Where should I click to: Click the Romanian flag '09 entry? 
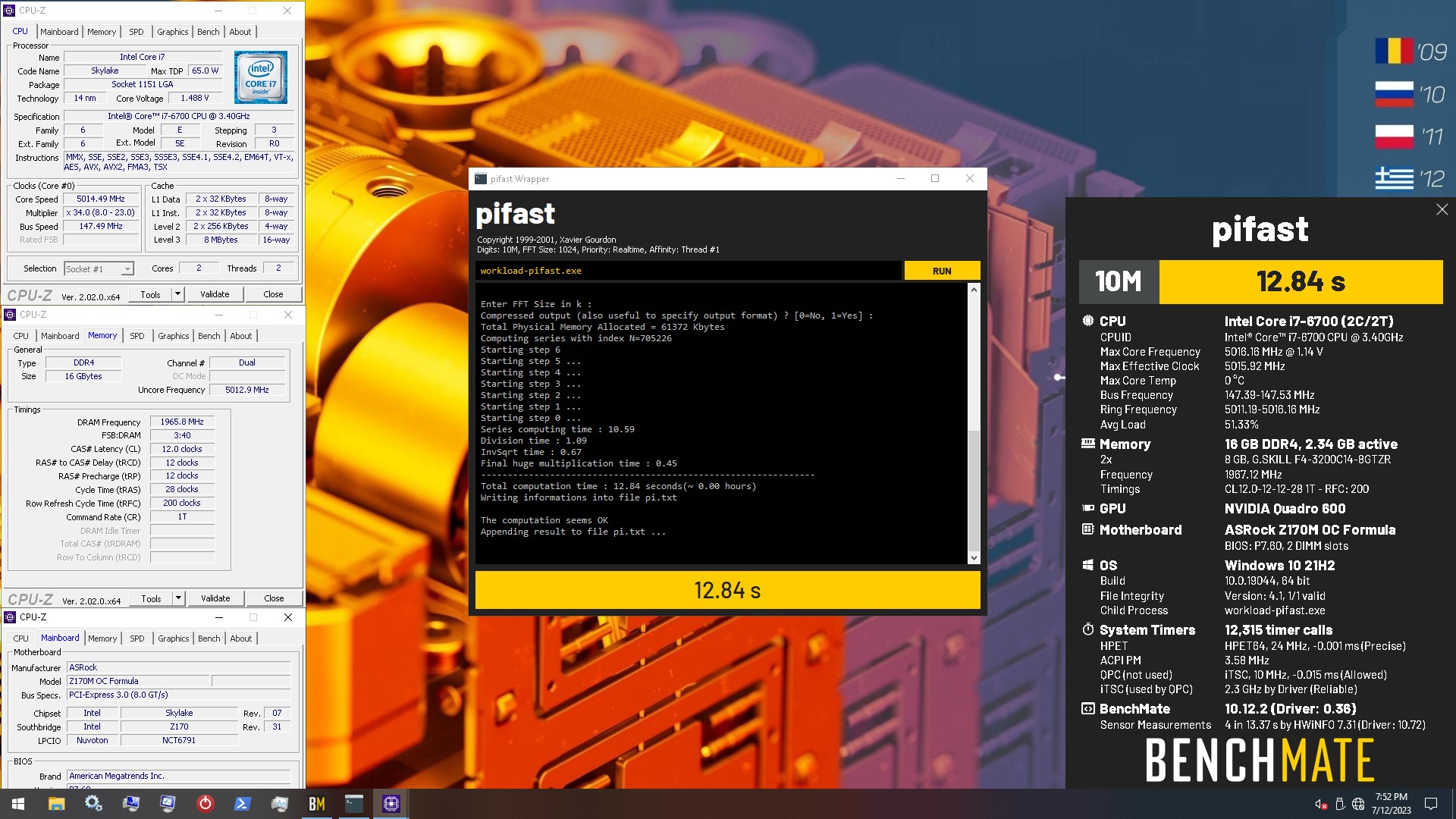tap(1411, 52)
